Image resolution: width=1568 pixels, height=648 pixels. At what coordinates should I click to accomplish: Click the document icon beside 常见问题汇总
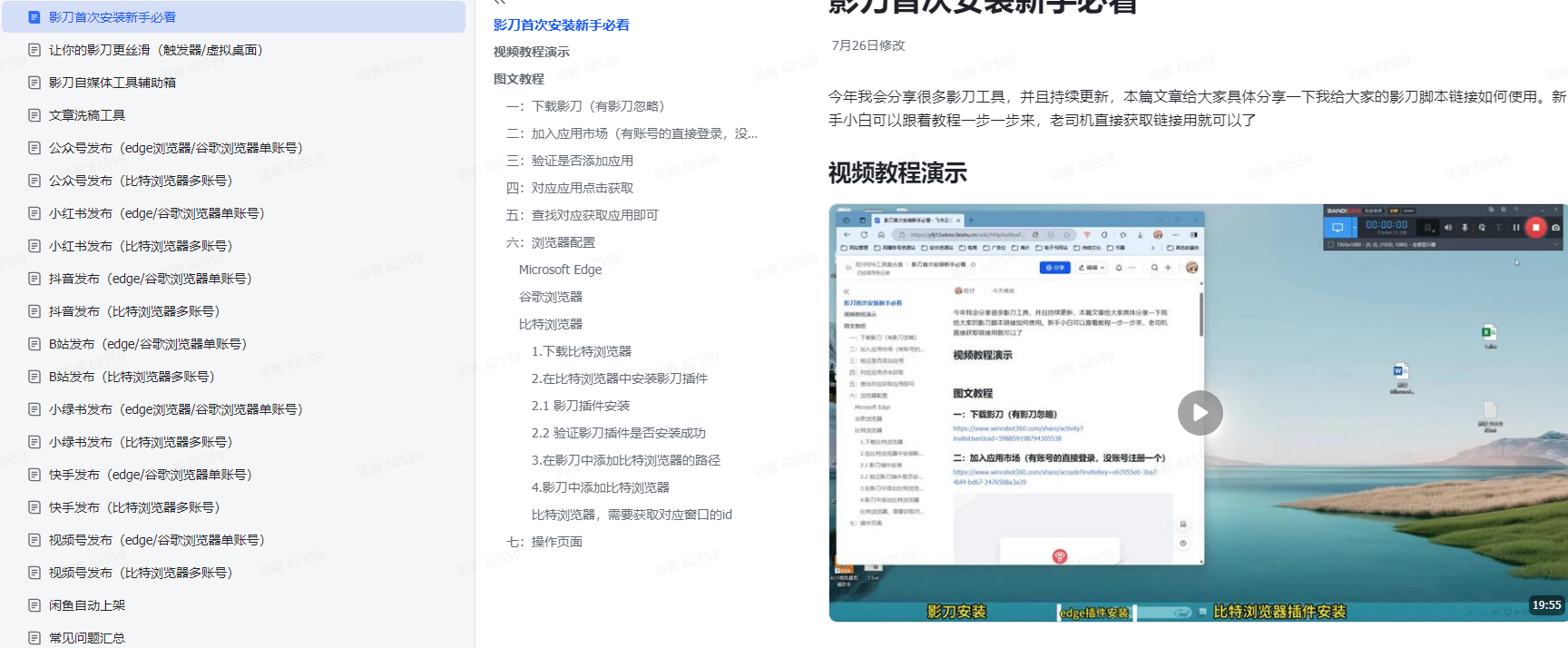[34, 638]
